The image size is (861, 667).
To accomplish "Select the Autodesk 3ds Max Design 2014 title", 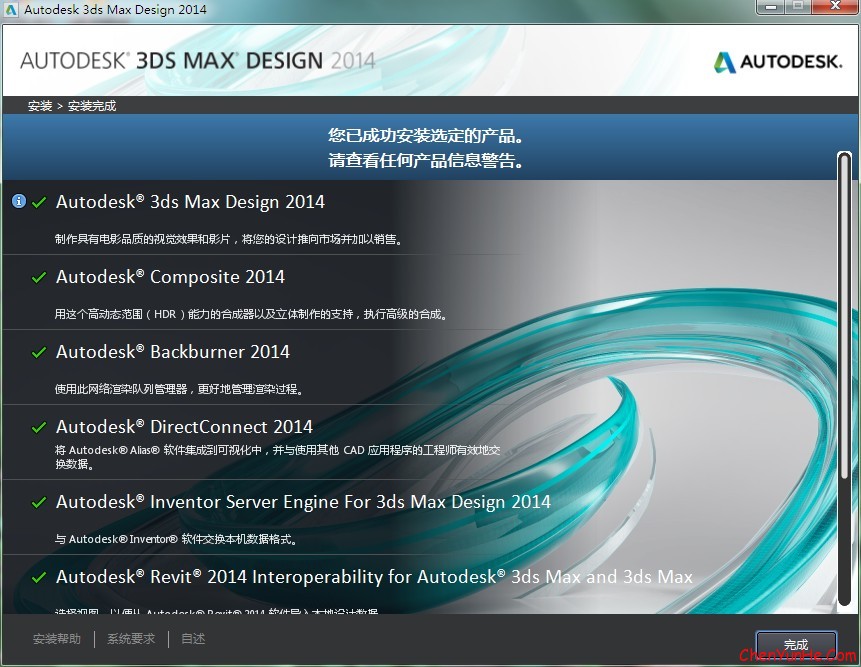I will click(190, 202).
